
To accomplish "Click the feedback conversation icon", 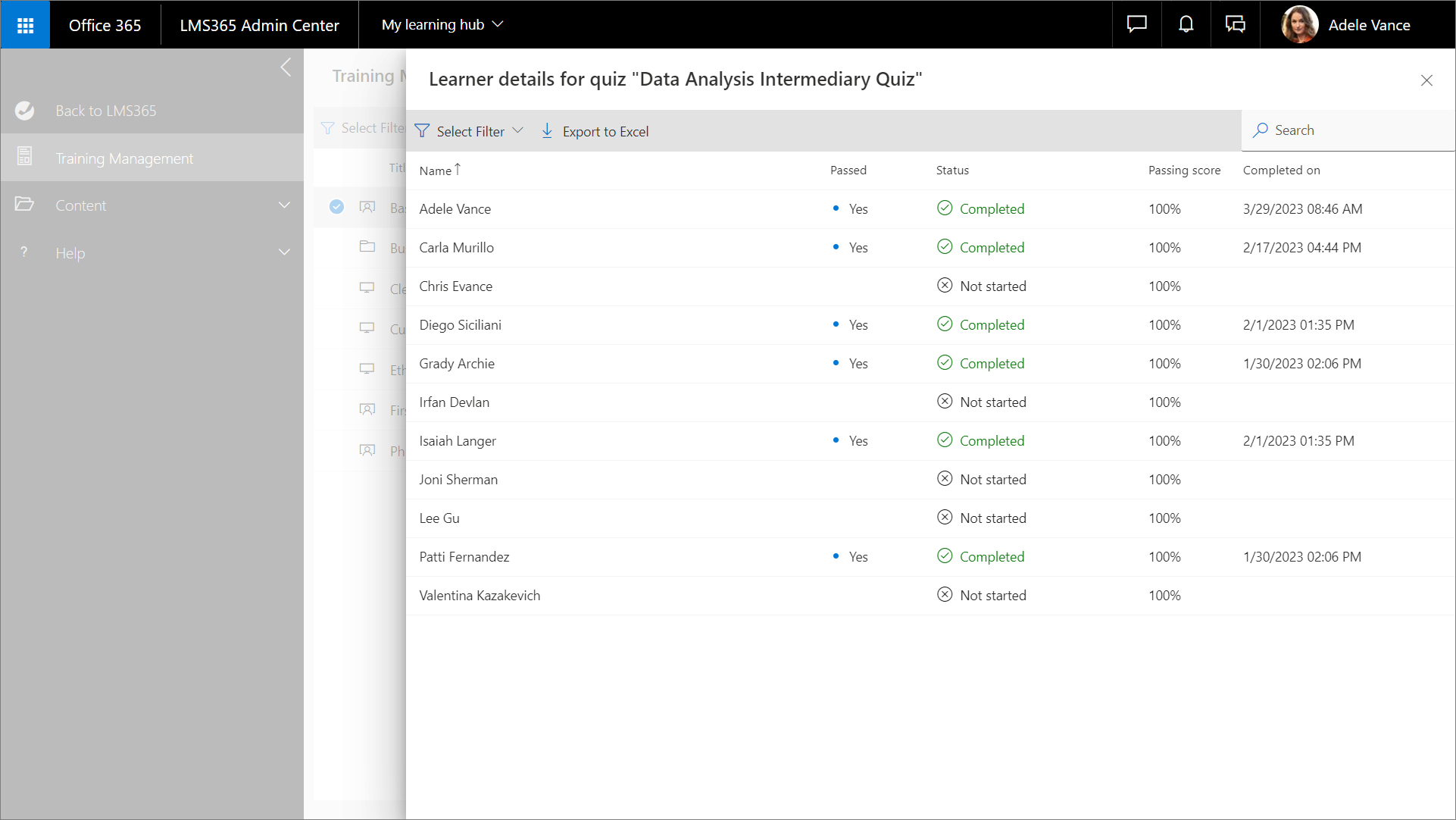I will pos(1235,25).
